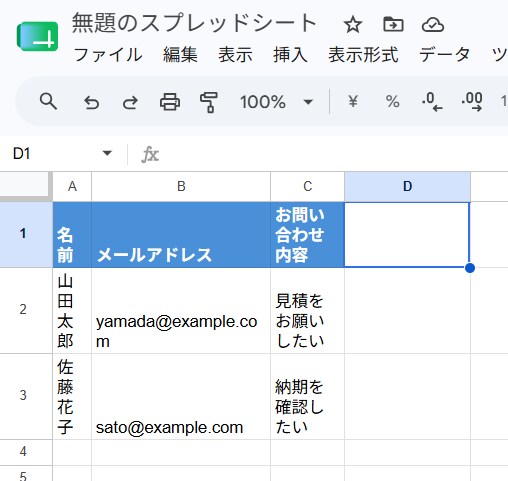The image size is (508, 481).
Task: Open the Google Sheets home icon
Action: point(37,36)
